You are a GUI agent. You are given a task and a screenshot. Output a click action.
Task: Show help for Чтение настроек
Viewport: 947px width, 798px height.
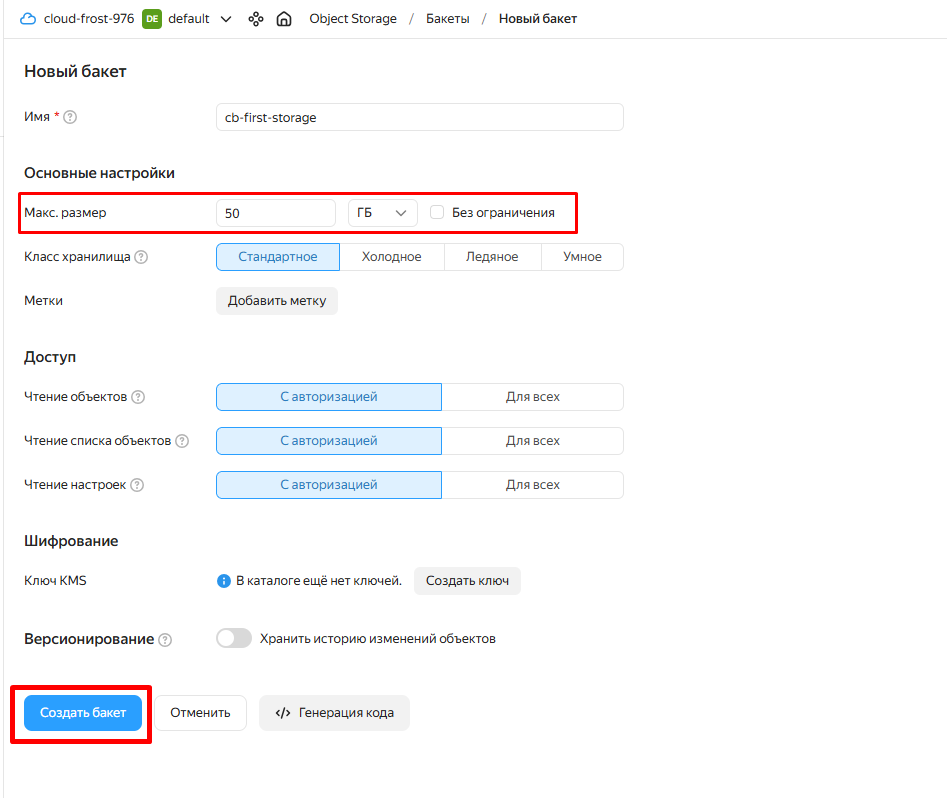[137, 485]
